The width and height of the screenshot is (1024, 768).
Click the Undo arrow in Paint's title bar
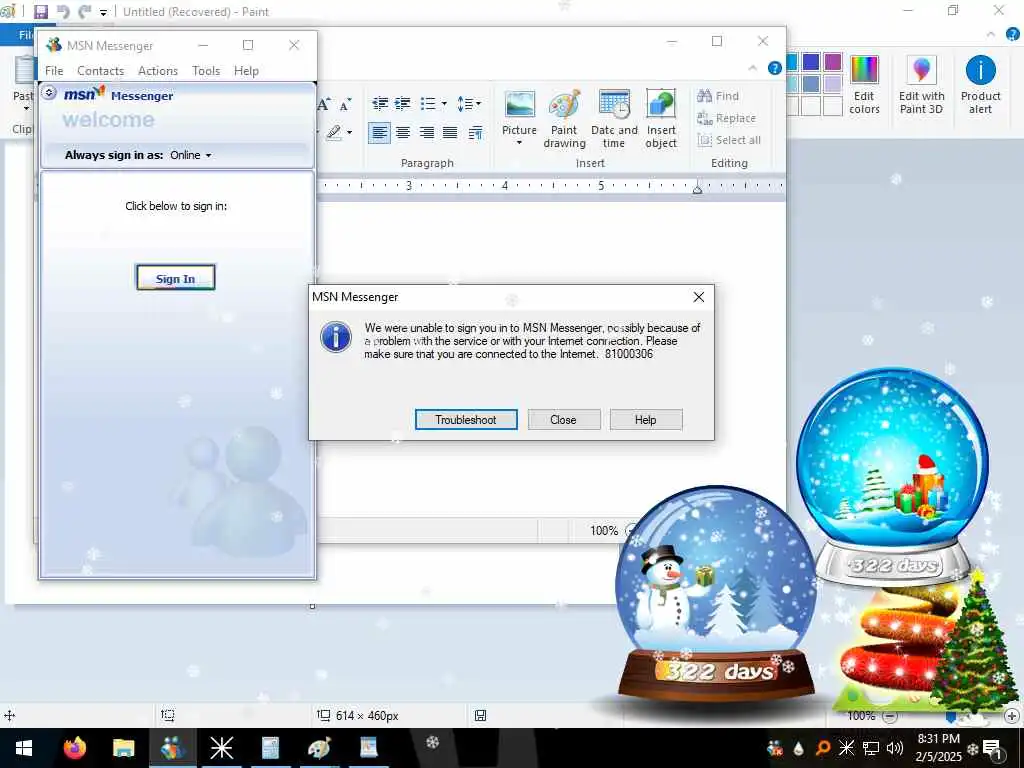click(63, 12)
